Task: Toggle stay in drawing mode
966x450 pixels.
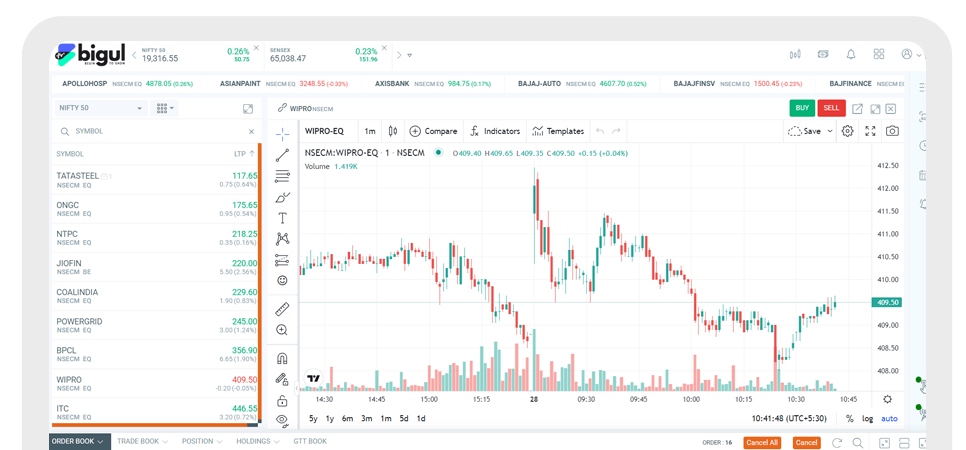Action: click(x=282, y=379)
